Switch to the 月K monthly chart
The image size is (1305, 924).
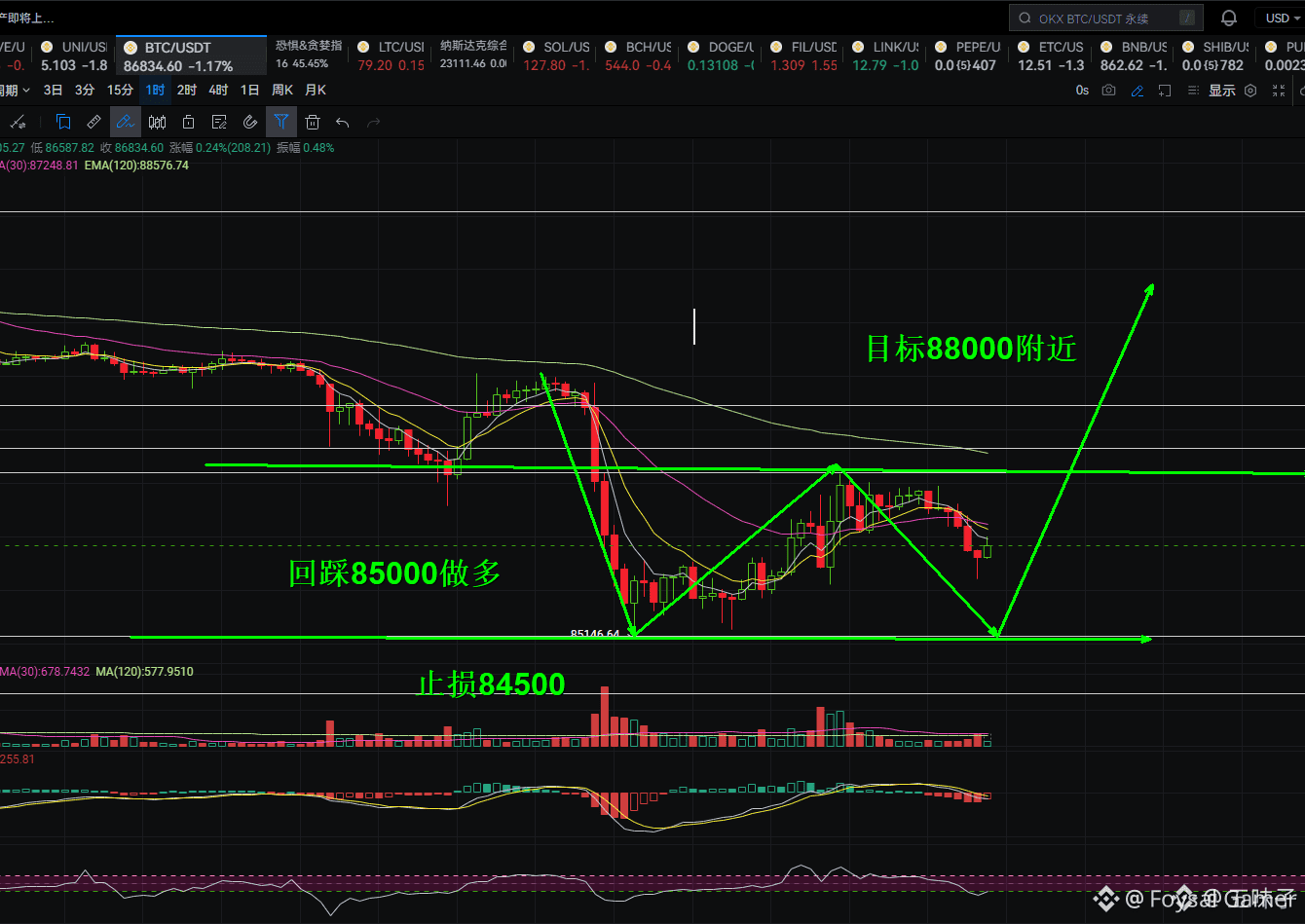pyautogui.click(x=316, y=90)
